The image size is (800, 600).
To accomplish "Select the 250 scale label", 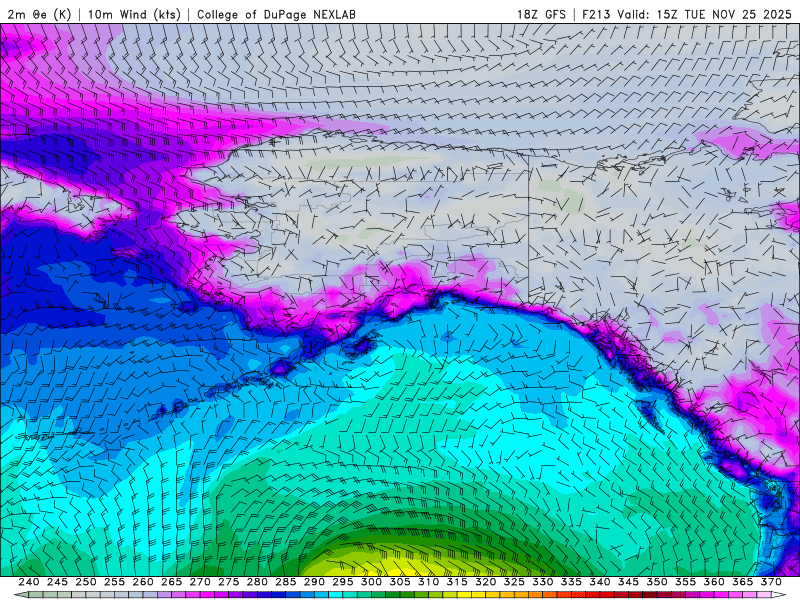I will [x=86, y=582].
